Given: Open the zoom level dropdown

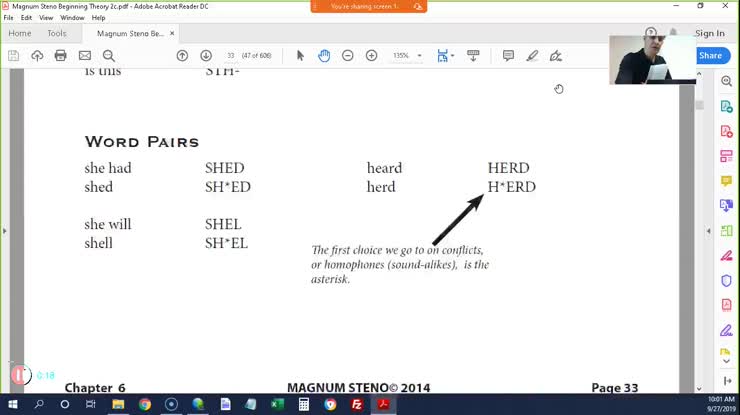Looking at the screenshot, I should [x=420, y=56].
